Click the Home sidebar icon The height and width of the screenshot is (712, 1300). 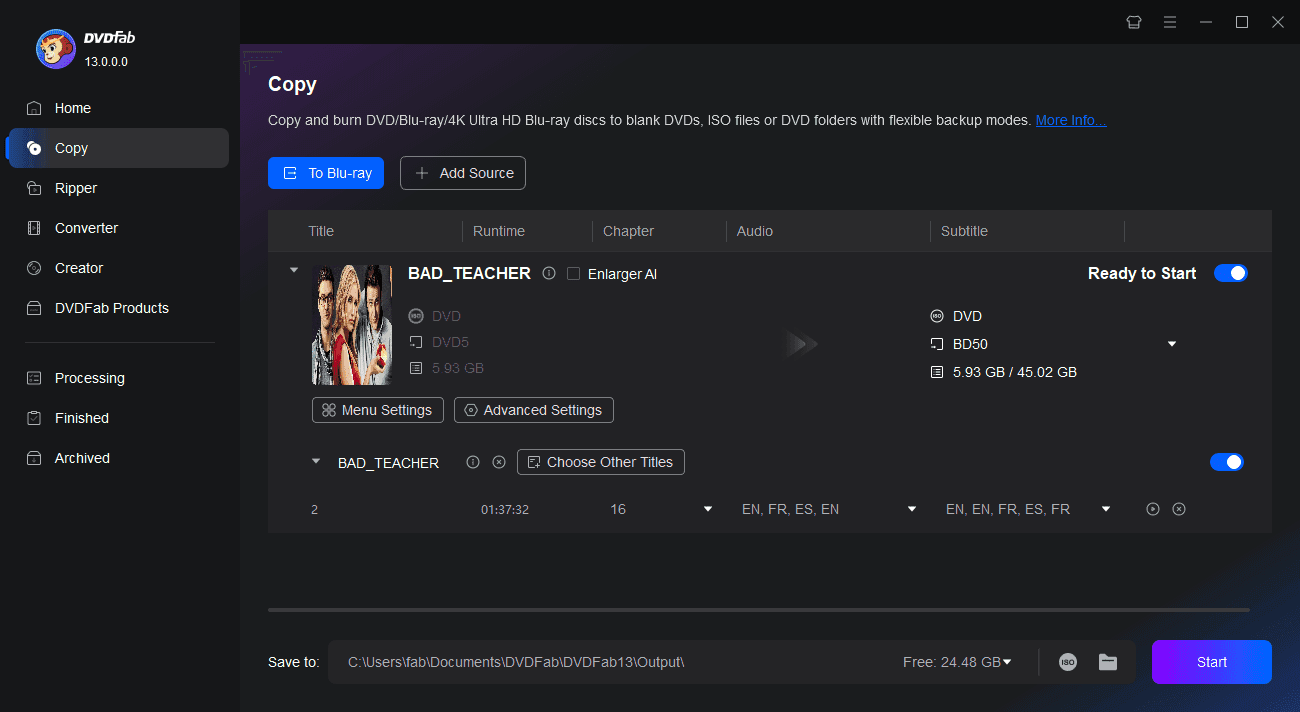coord(35,108)
